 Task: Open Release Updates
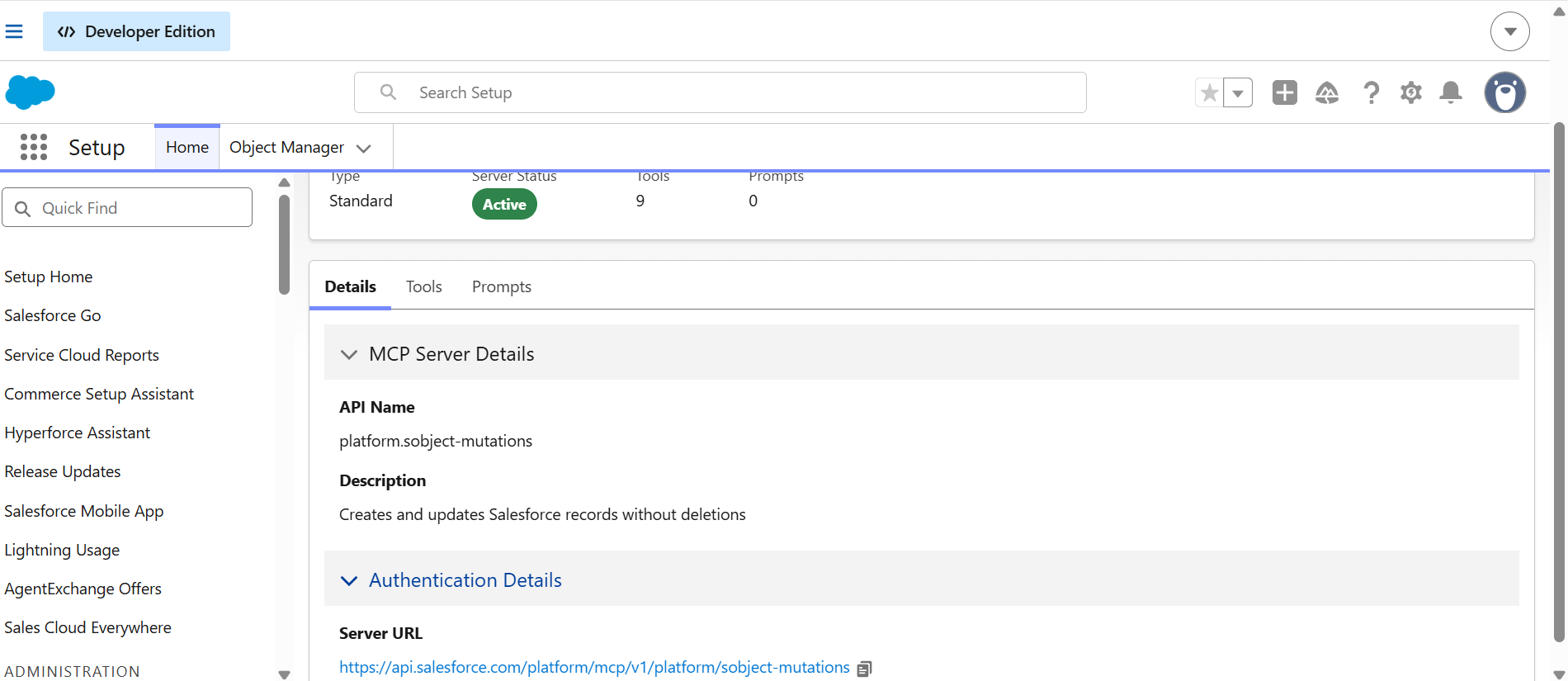pyautogui.click(x=63, y=471)
